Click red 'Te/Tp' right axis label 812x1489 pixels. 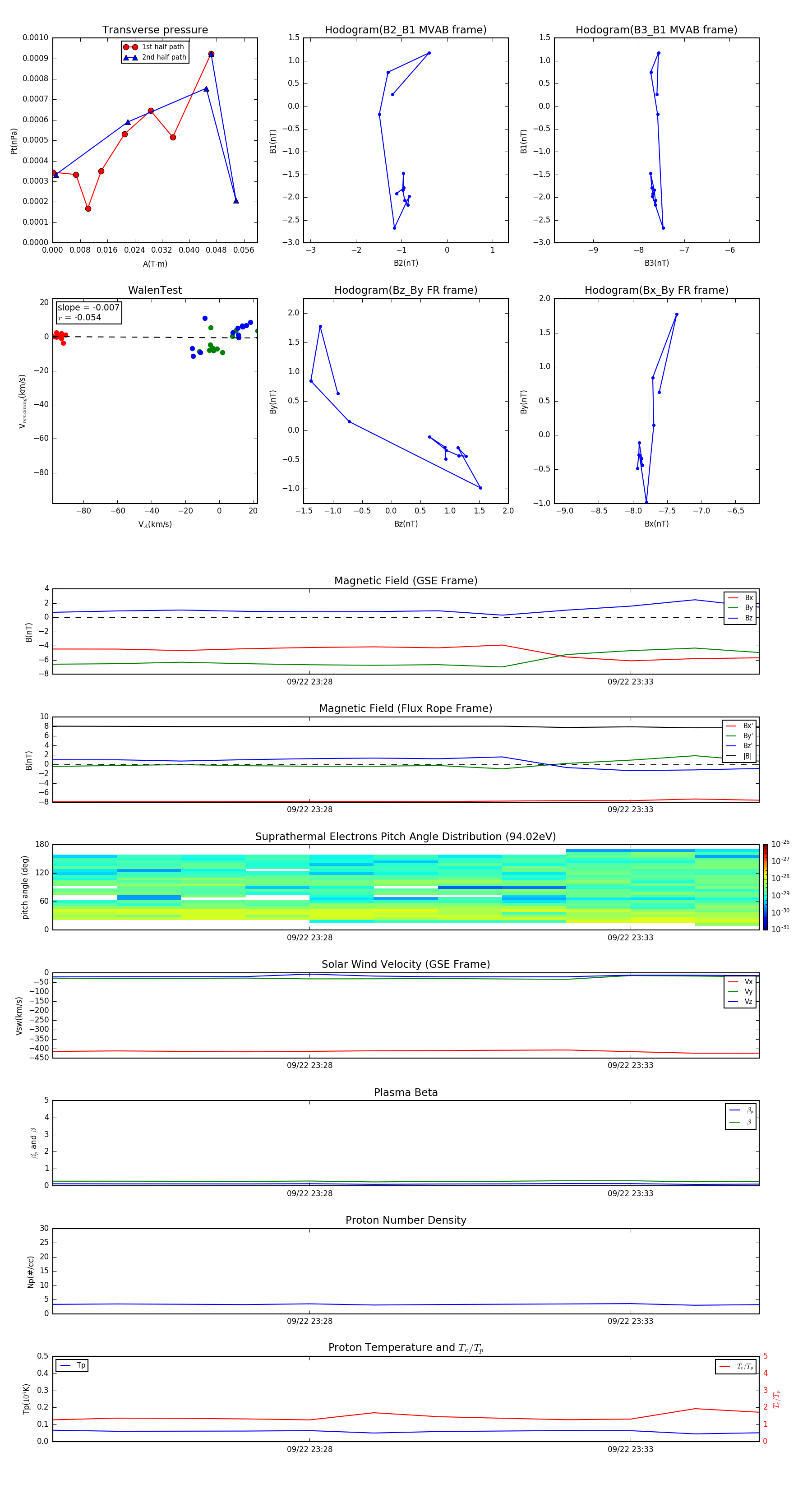(776, 1399)
